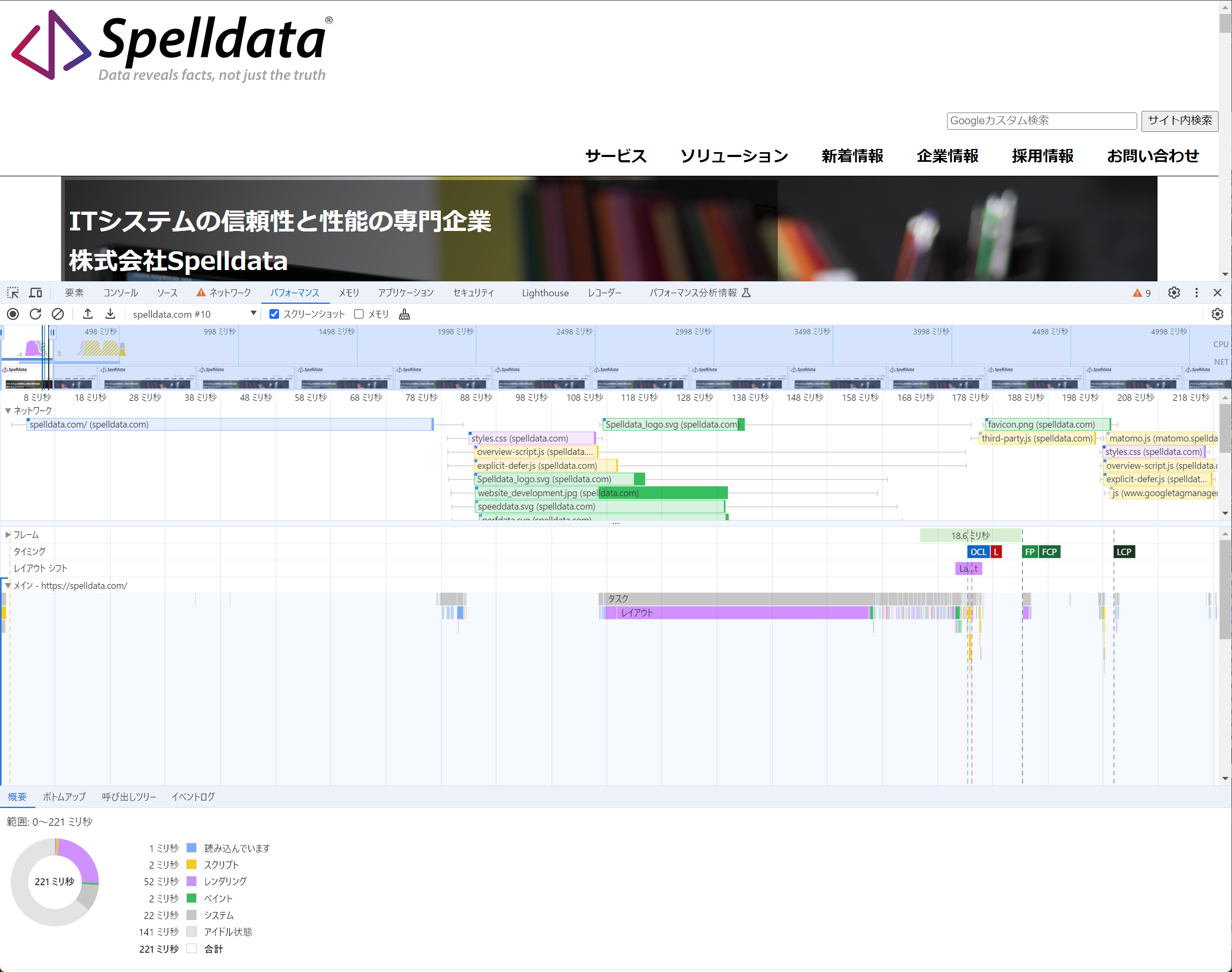
Task: Collapse the ネットワーク track
Action: (x=8, y=410)
